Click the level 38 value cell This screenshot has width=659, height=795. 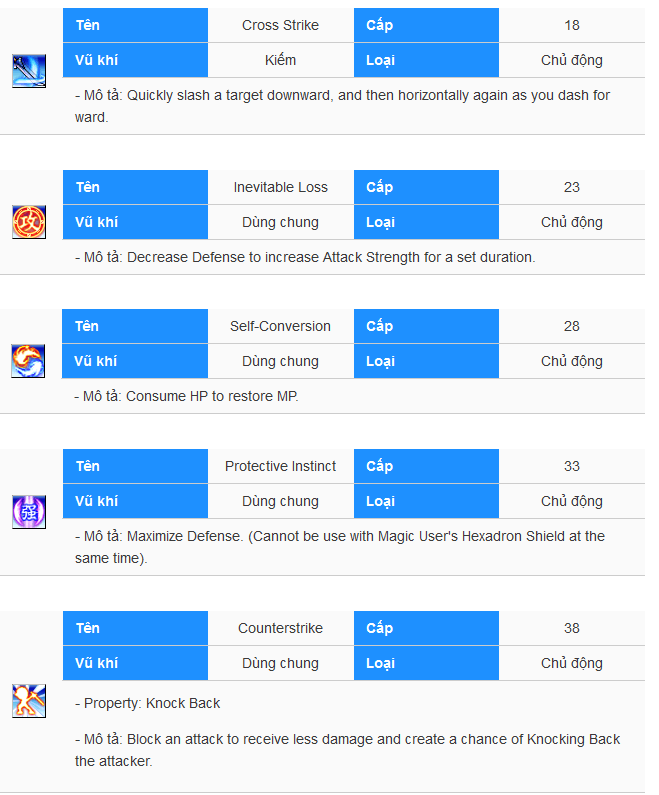(x=572, y=628)
